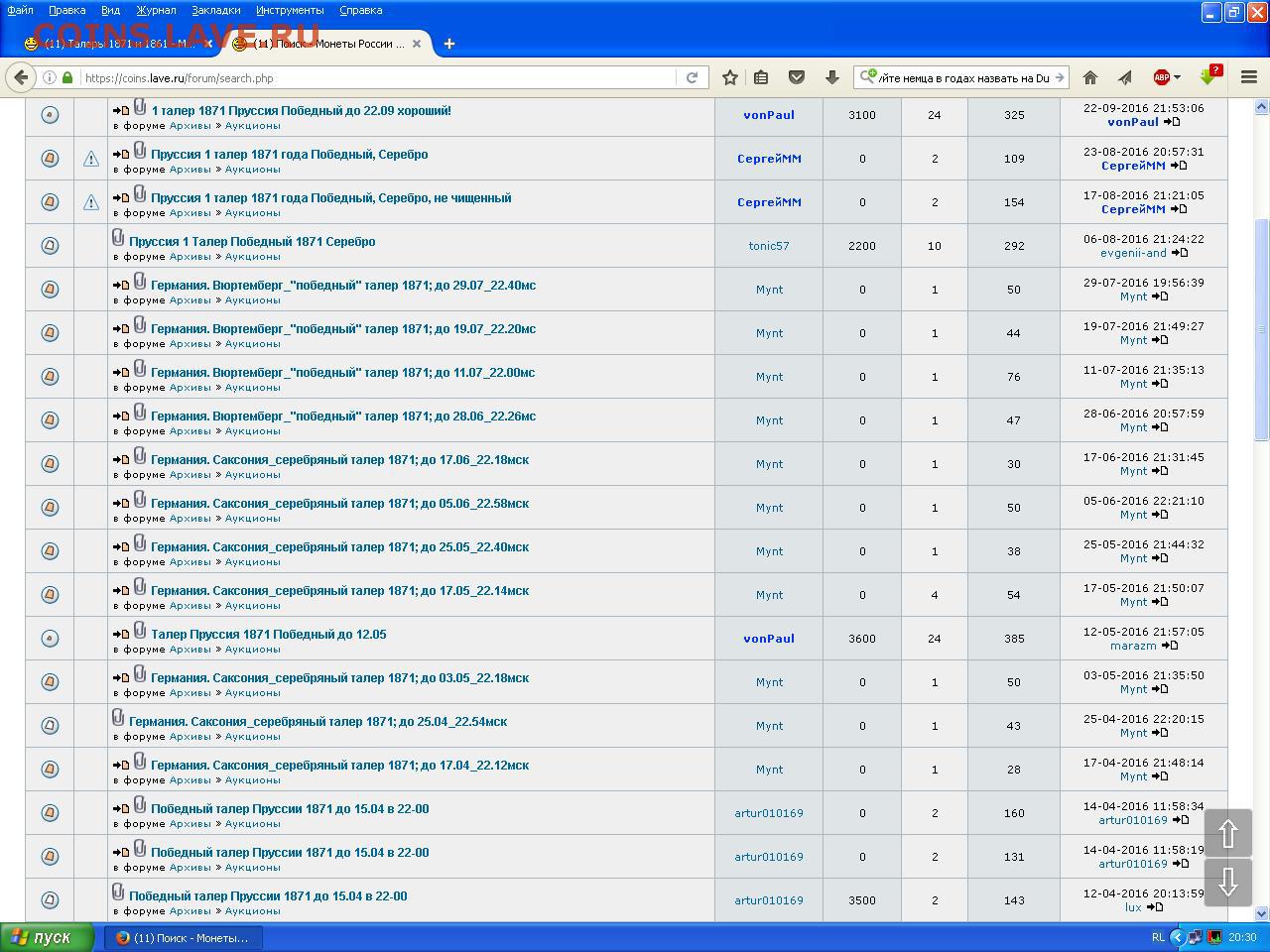Open the green download arrow extension icon
This screenshot has width=1270, height=952.
1208,76
